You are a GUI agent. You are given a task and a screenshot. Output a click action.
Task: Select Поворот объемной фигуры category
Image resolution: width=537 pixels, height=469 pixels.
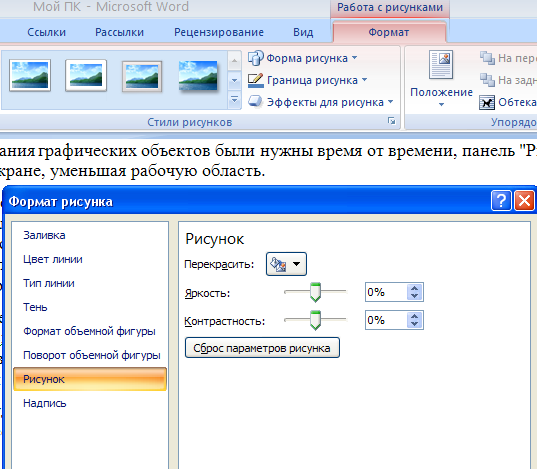[x=91, y=355]
